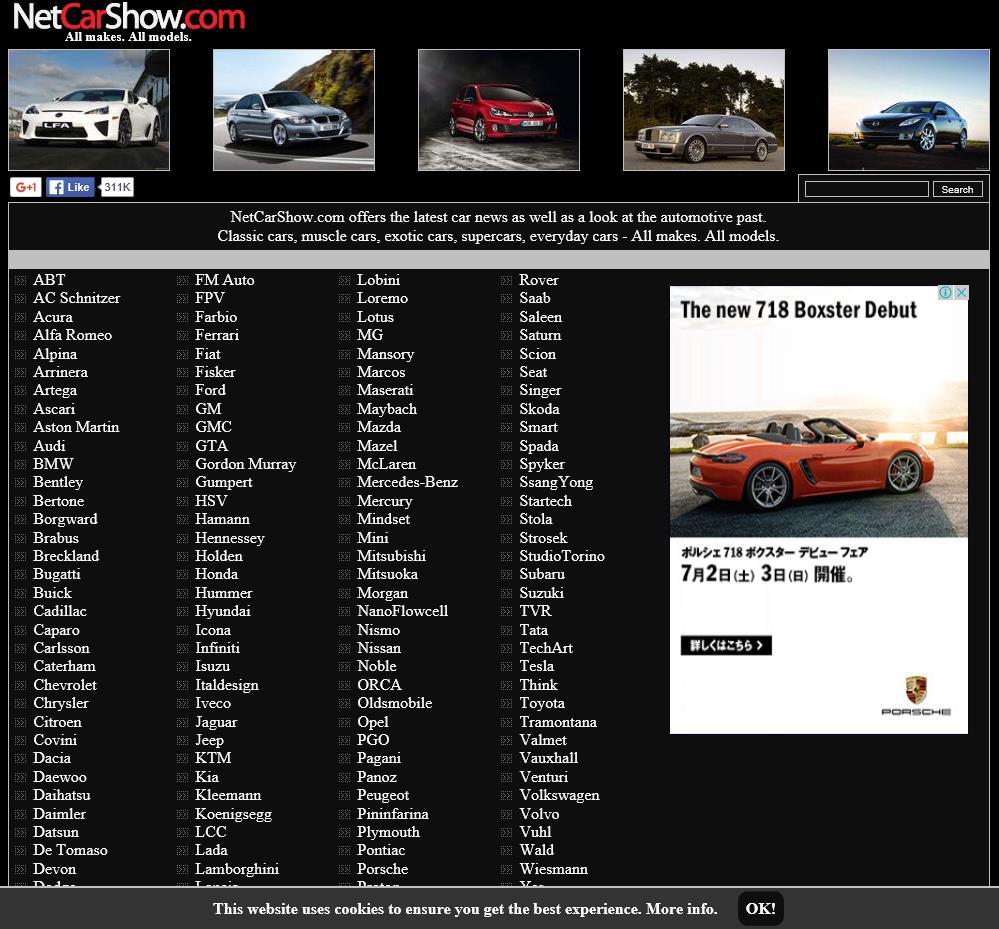Select the BMW make link
The height and width of the screenshot is (929, 999).
(54, 464)
